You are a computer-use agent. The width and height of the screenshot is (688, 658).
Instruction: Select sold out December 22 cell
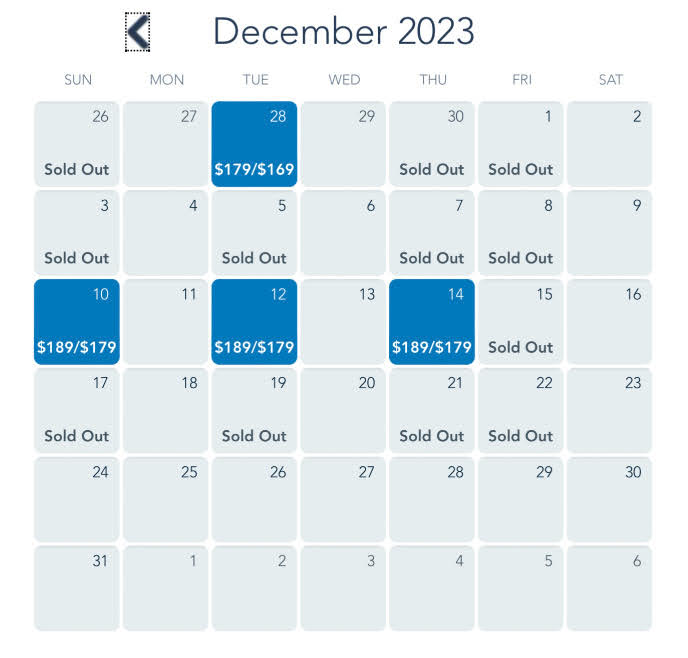520,411
